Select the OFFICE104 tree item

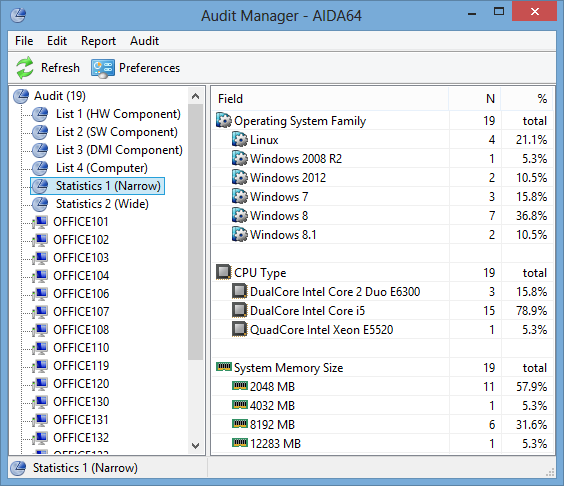(81, 276)
